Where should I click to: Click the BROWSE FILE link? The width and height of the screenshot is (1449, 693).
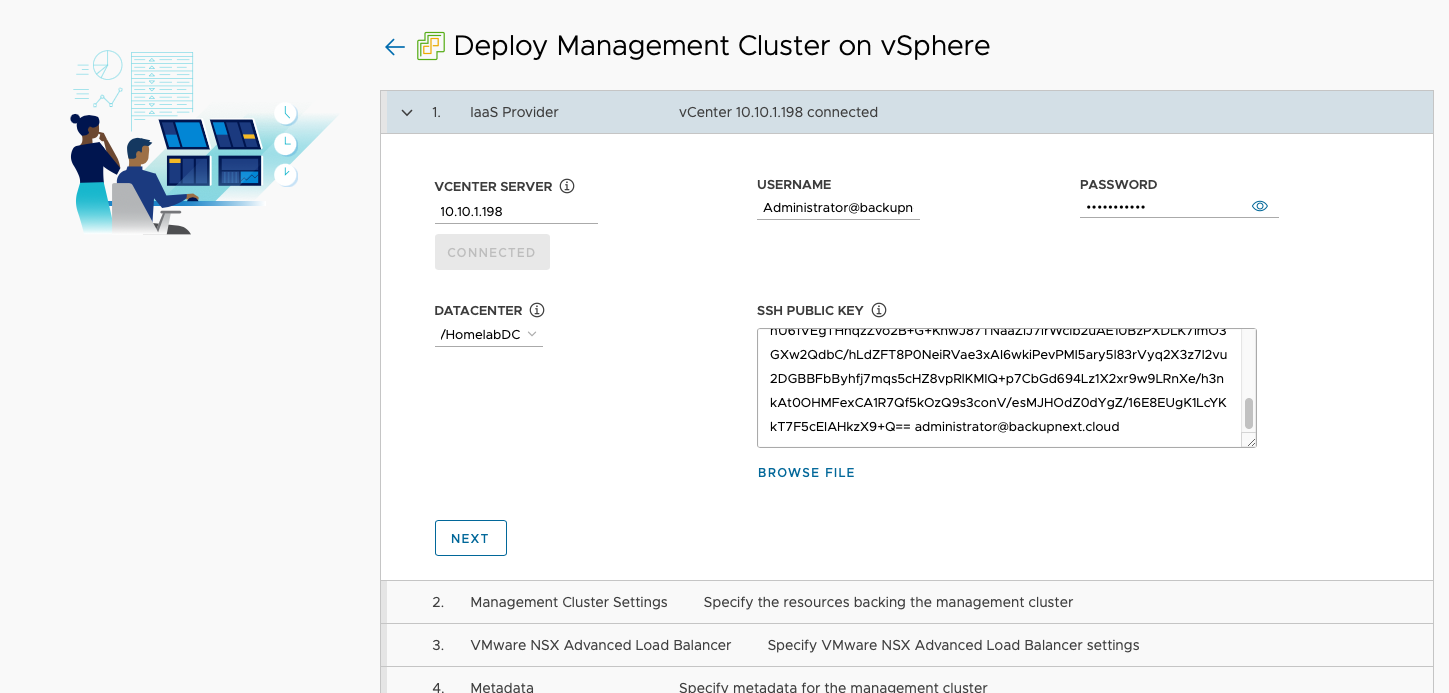tap(806, 473)
